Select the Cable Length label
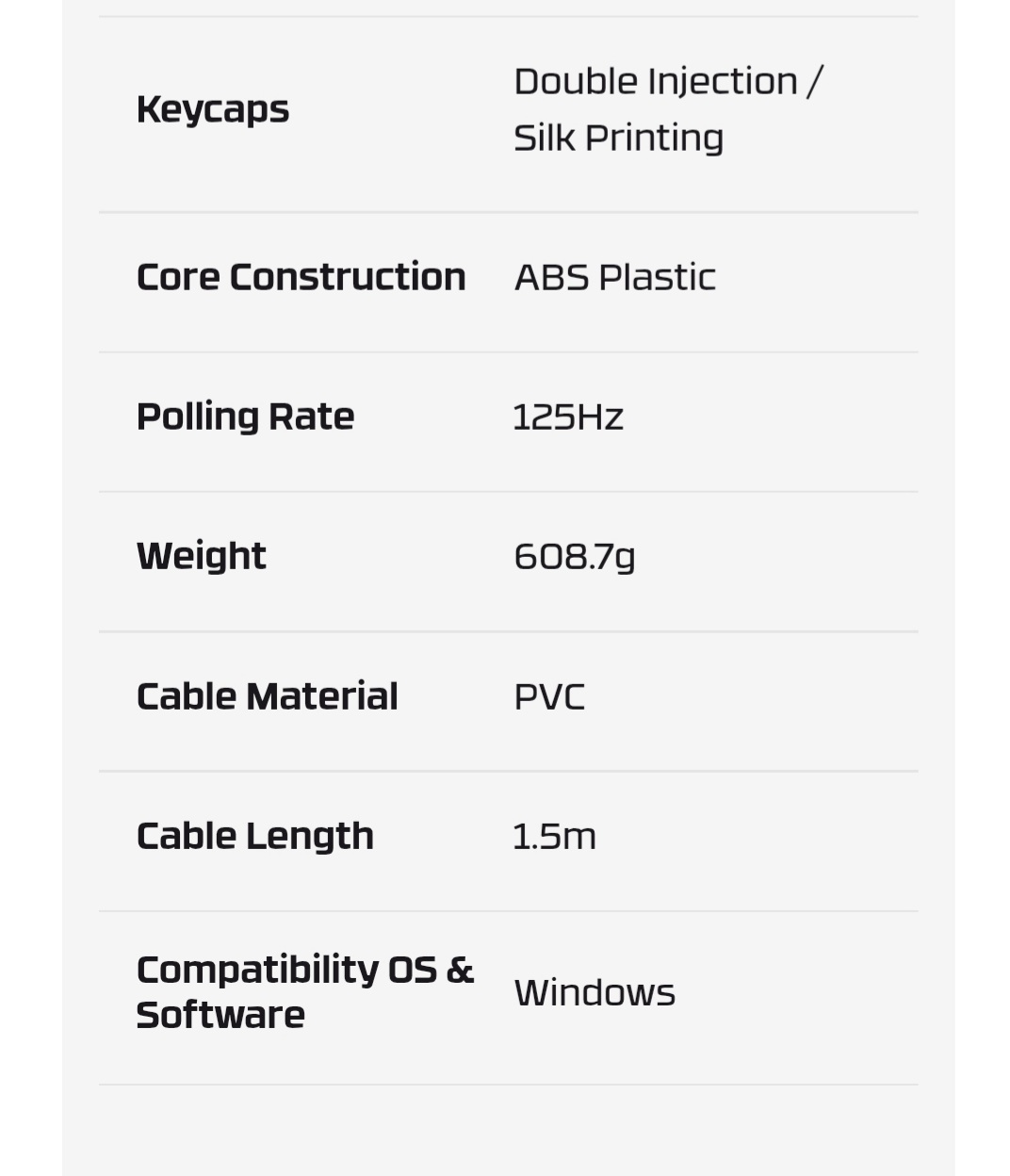This screenshot has height=1176, width=1010. [255, 836]
